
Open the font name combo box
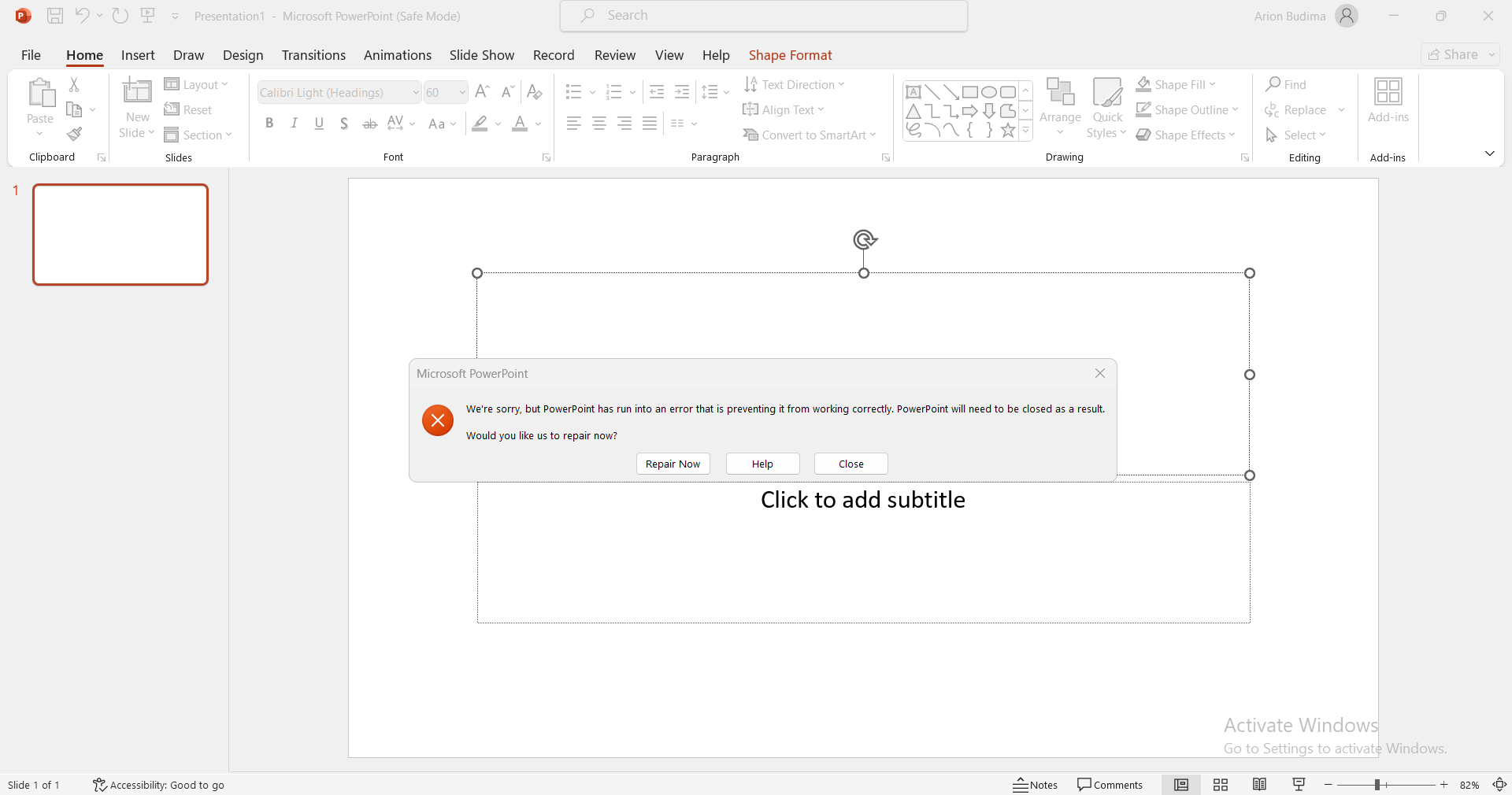(339, 92)
